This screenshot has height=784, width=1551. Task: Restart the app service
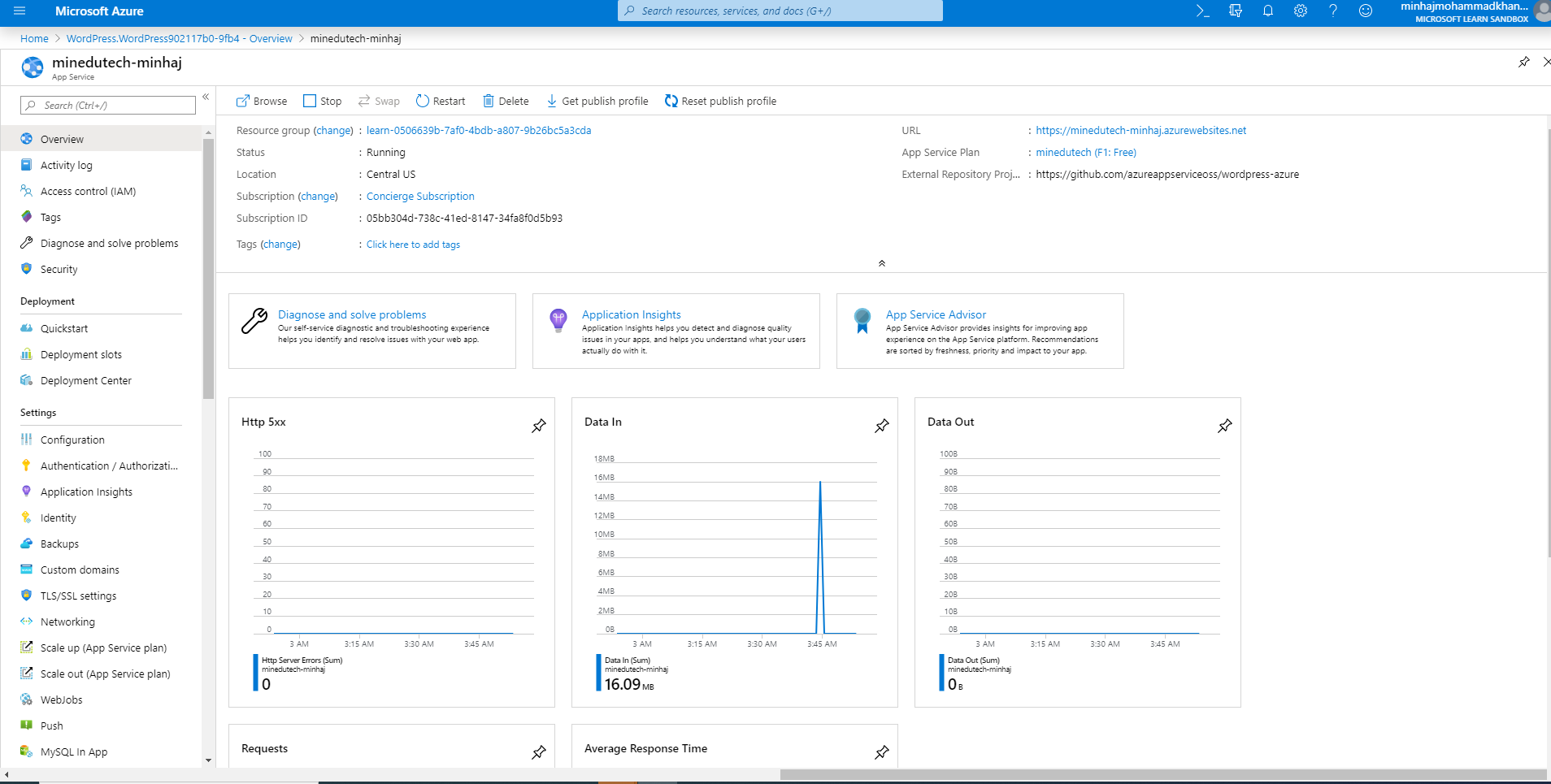coord(441,101)
